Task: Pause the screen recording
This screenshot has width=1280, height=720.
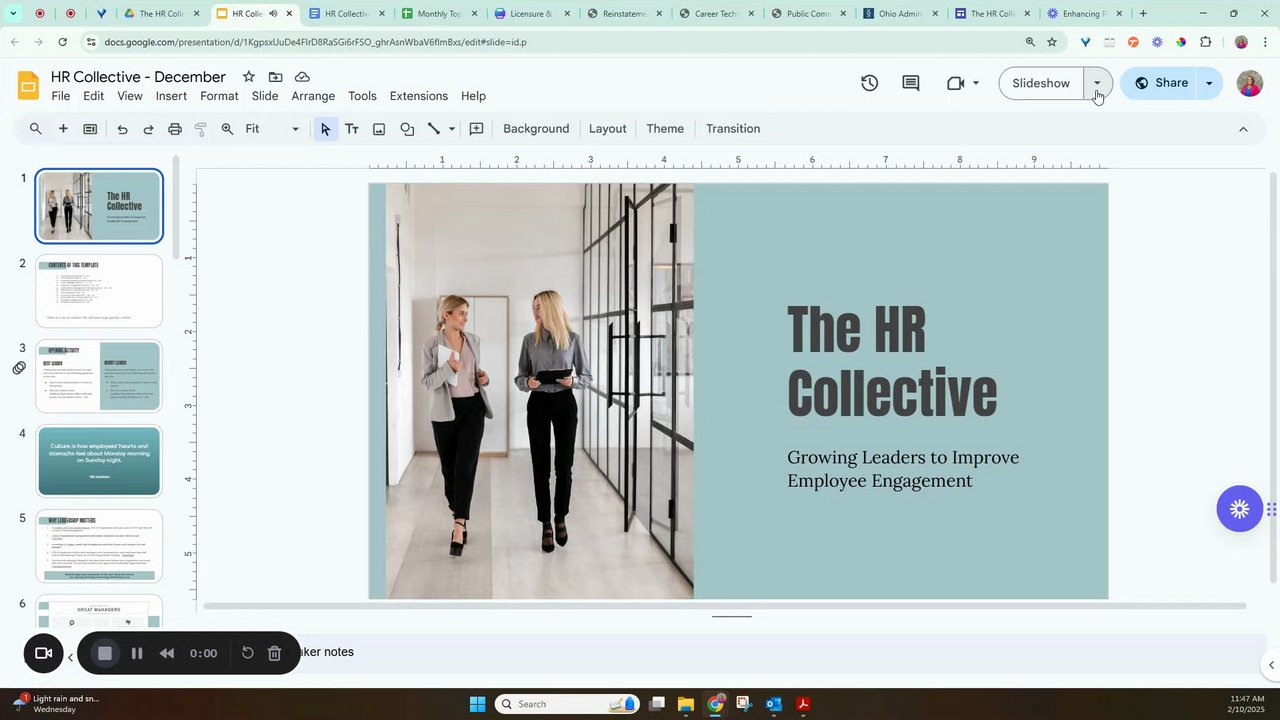Action: pos(137,653)
